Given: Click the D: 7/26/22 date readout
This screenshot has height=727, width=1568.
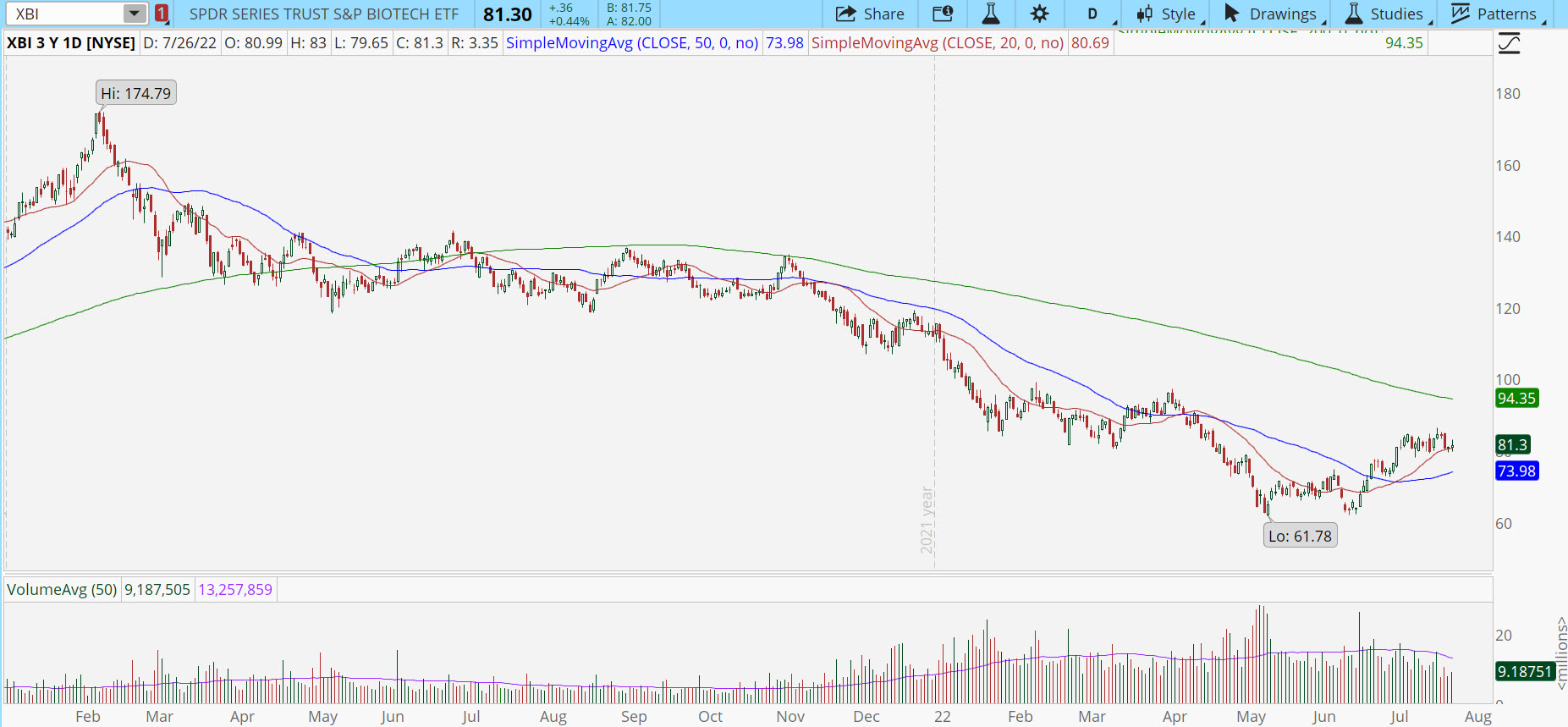Looking at the screenshot, I should point(180,43).
